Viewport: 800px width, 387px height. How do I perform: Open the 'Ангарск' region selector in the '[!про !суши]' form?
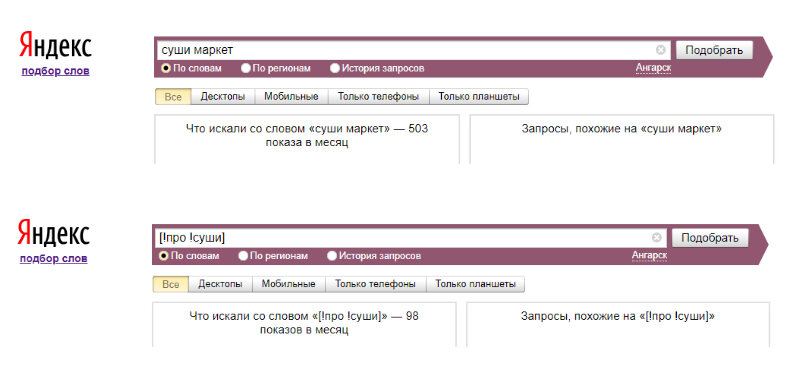649,254
